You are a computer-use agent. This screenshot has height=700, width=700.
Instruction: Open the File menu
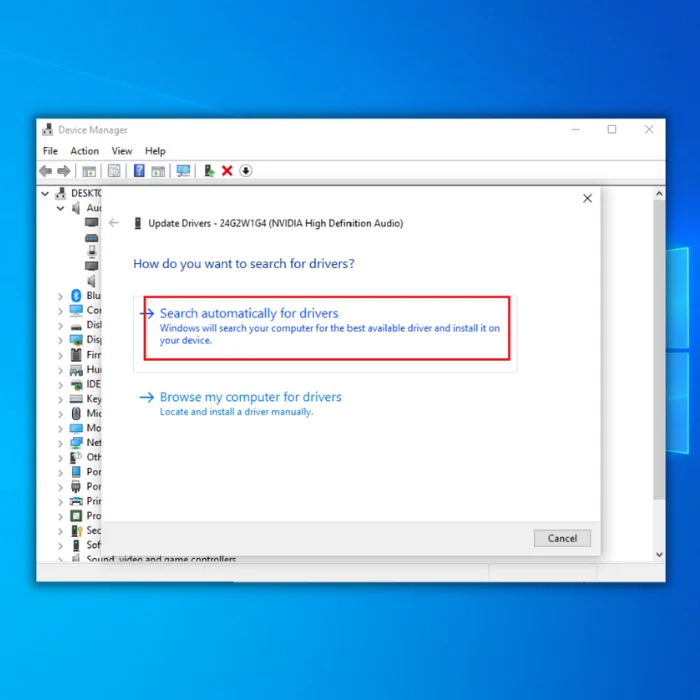[50, 151]
